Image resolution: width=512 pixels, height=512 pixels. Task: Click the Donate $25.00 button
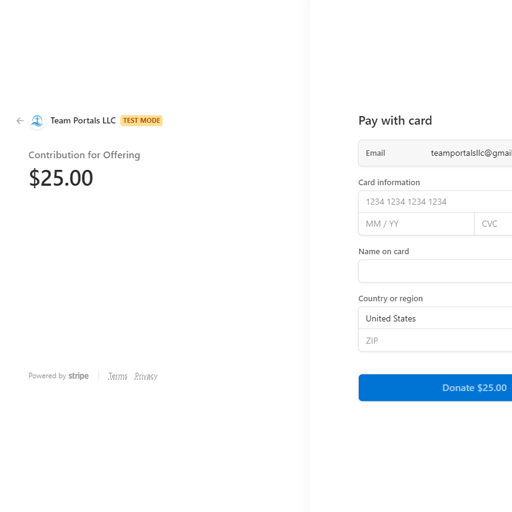click(x=435, y=388)
